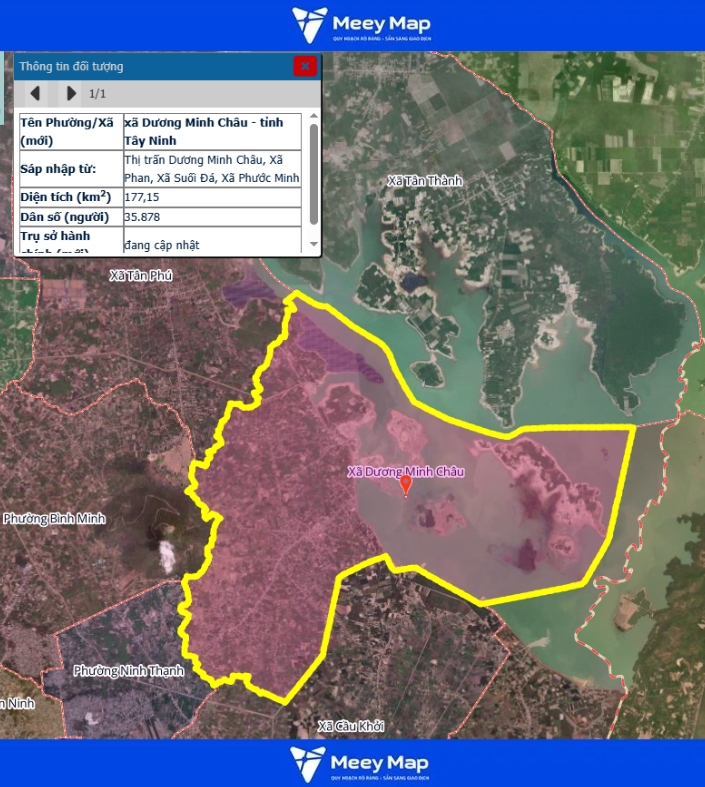Image resolution: width=705 pixels, height=787 pixels.
Task: Close the Thông tin đối tượng panel
Action: tap(305, 66)
